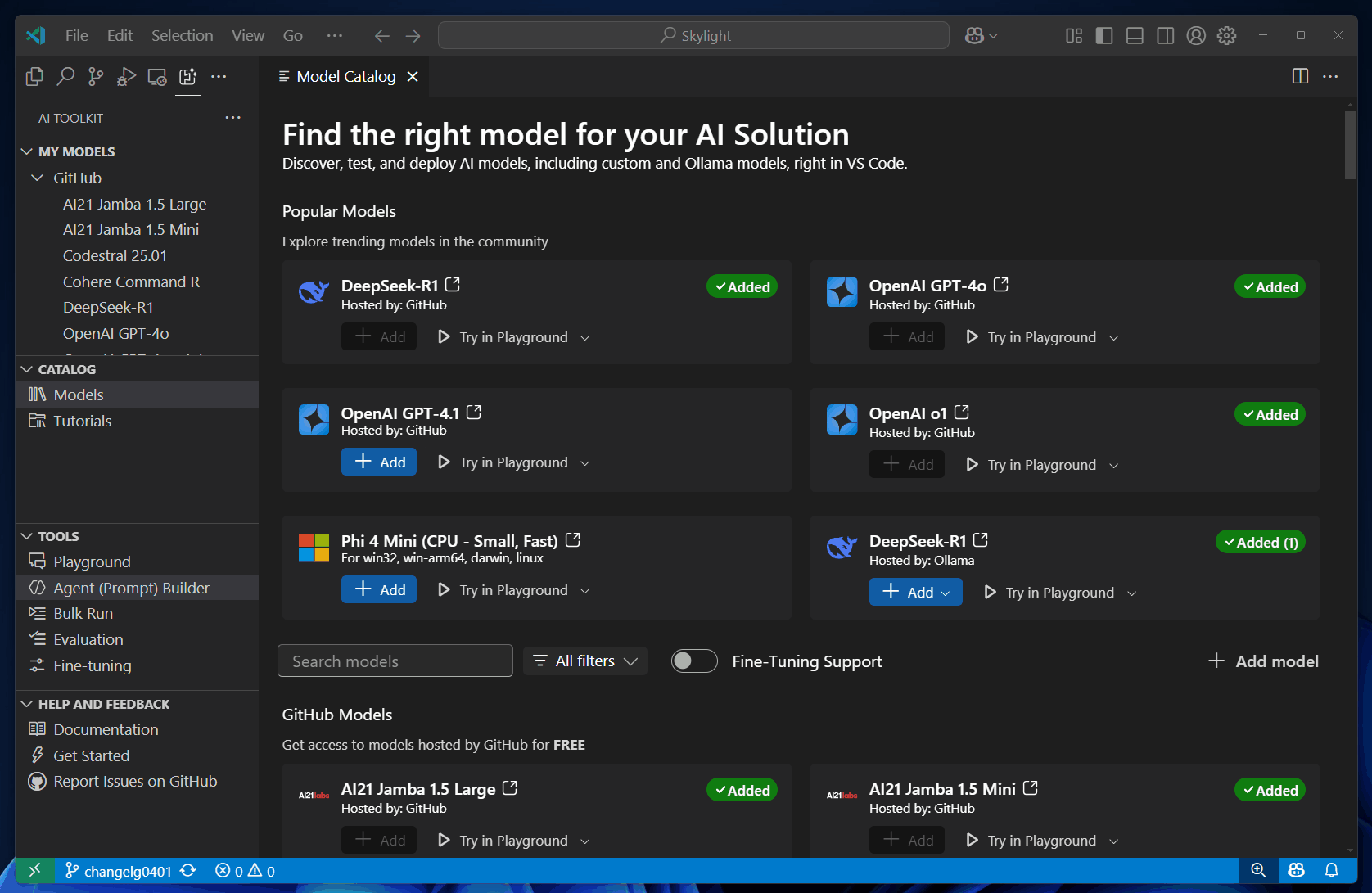This screenshot has width=1372, height=893.
Task: Toggle the bottom panel visibility
Action: [1135, 35]
